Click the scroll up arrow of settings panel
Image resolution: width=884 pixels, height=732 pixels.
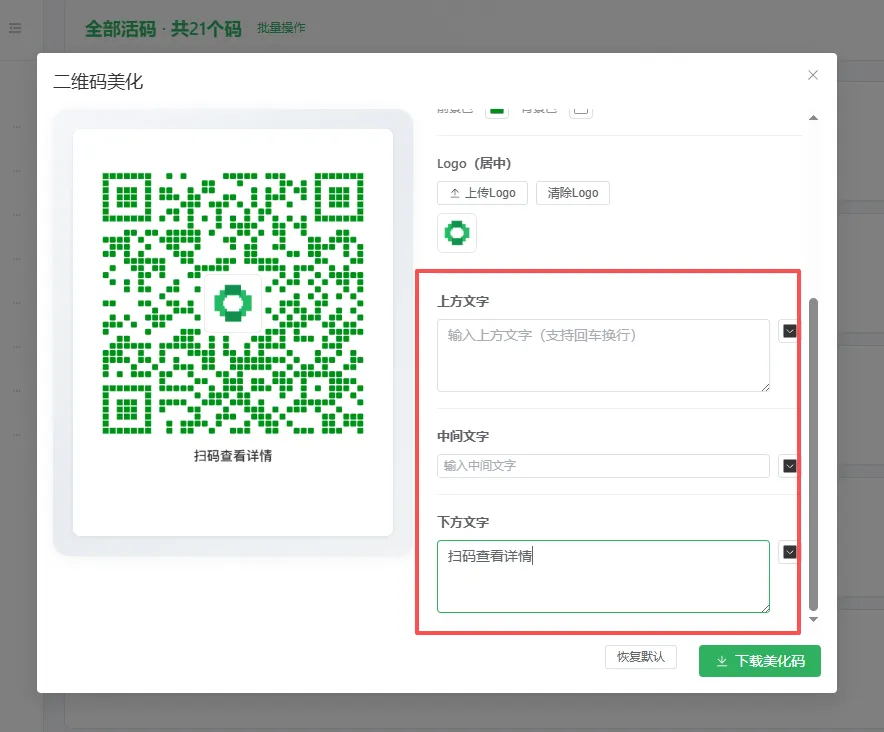[813, 118]
